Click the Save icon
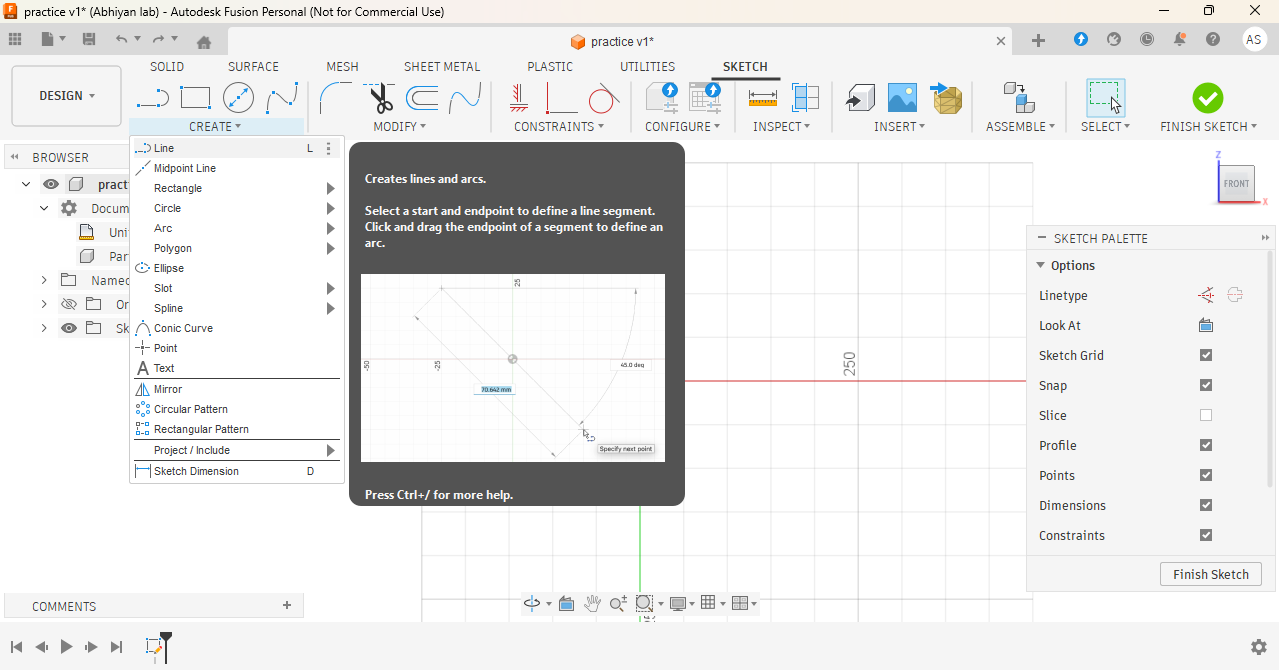 coord(89,39)
